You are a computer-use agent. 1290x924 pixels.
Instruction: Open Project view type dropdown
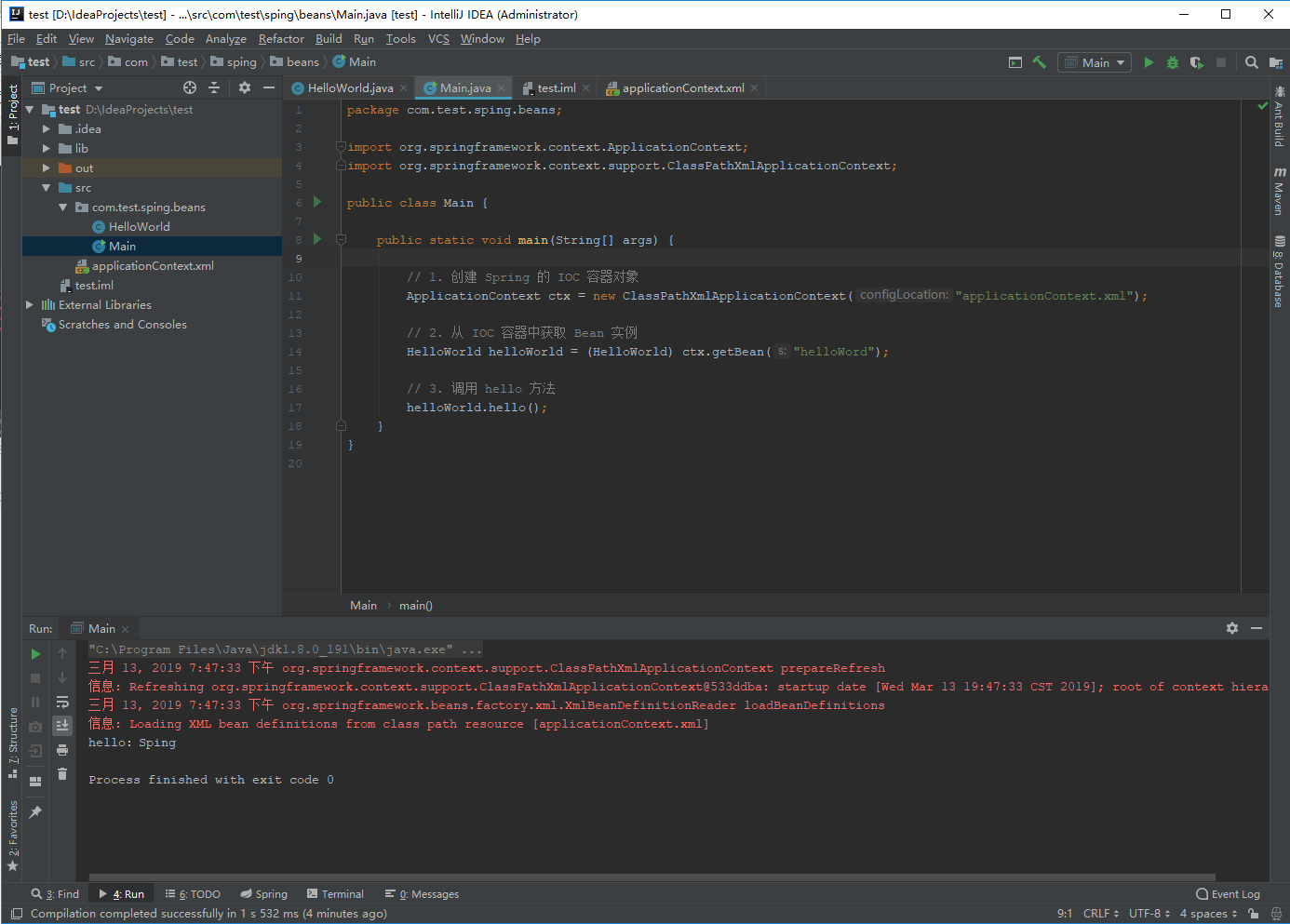pos(67,87)
